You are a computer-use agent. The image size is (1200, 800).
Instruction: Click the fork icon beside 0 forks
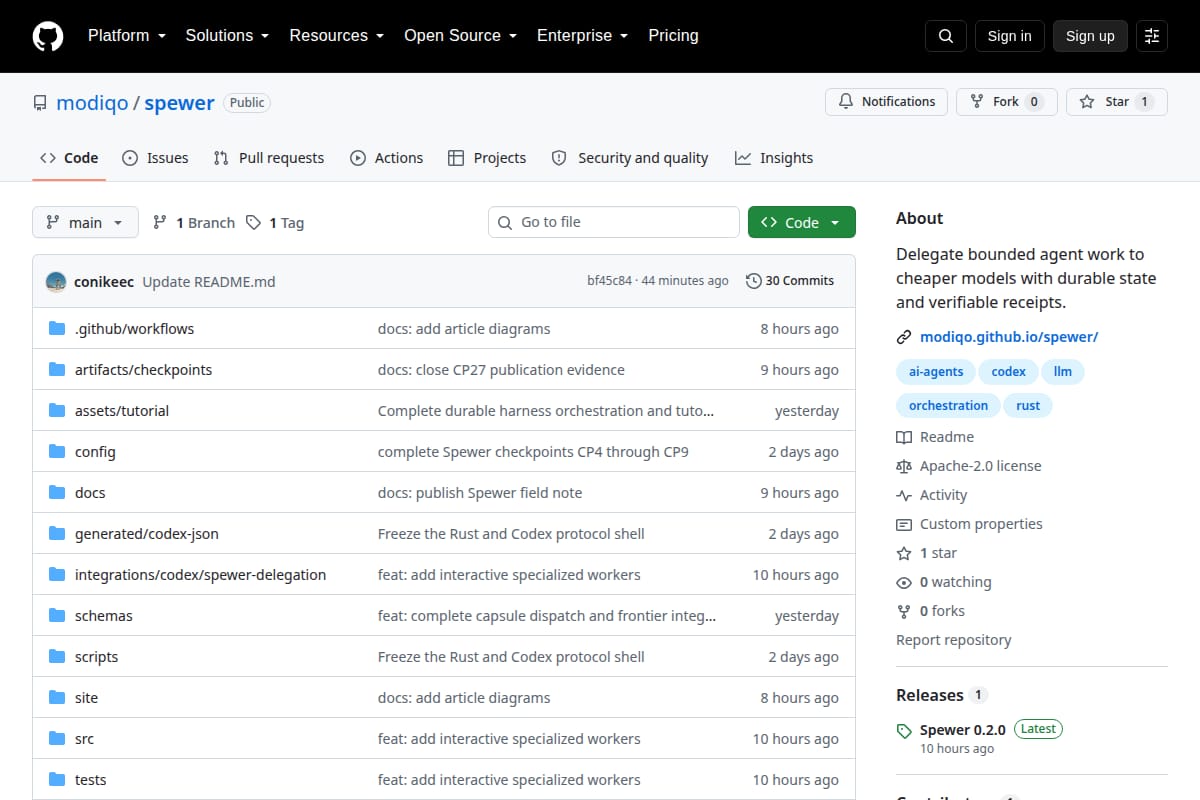[904, 611]
